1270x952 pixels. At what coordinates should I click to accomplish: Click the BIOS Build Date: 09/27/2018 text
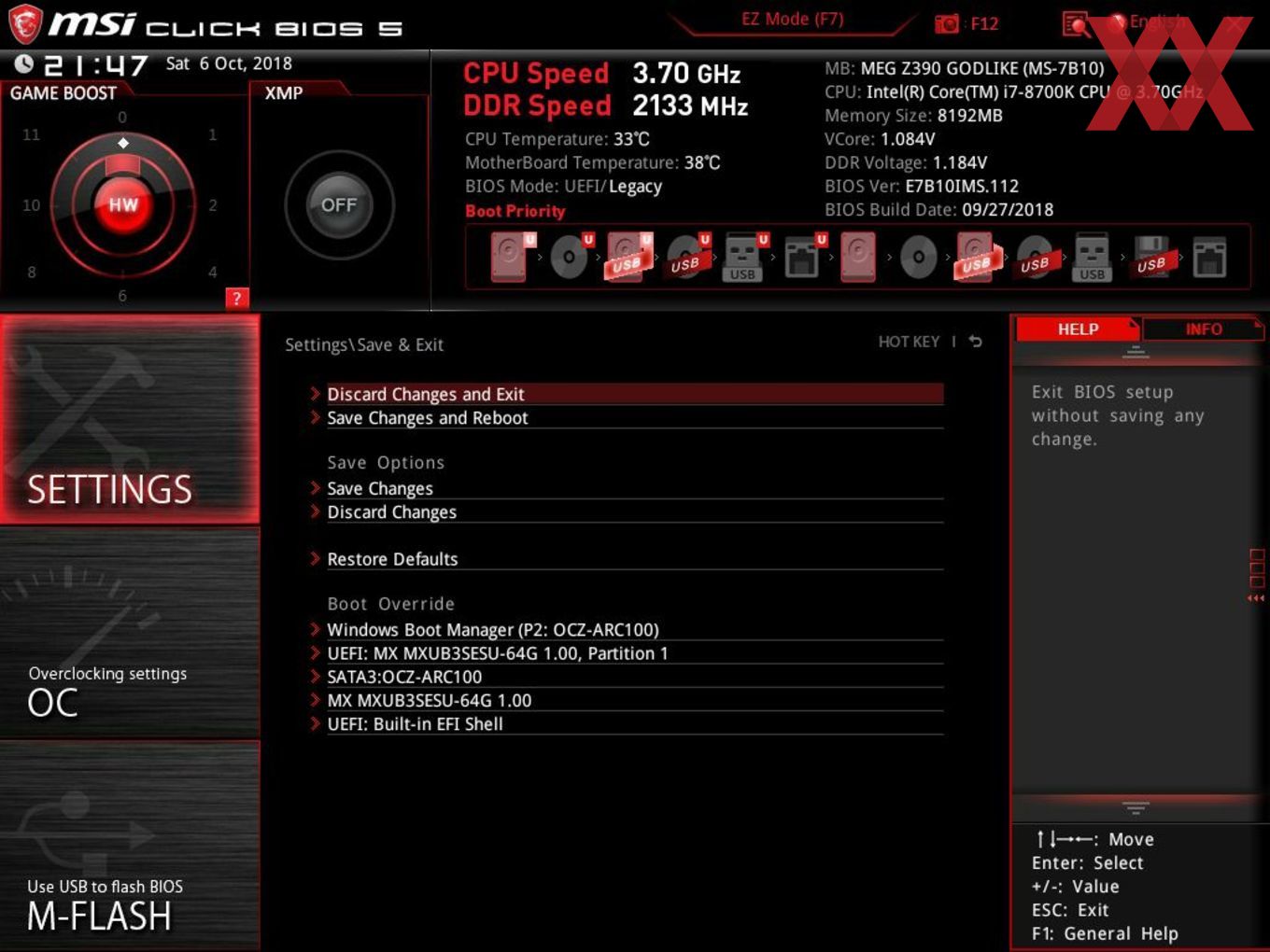tap(938, 209)
